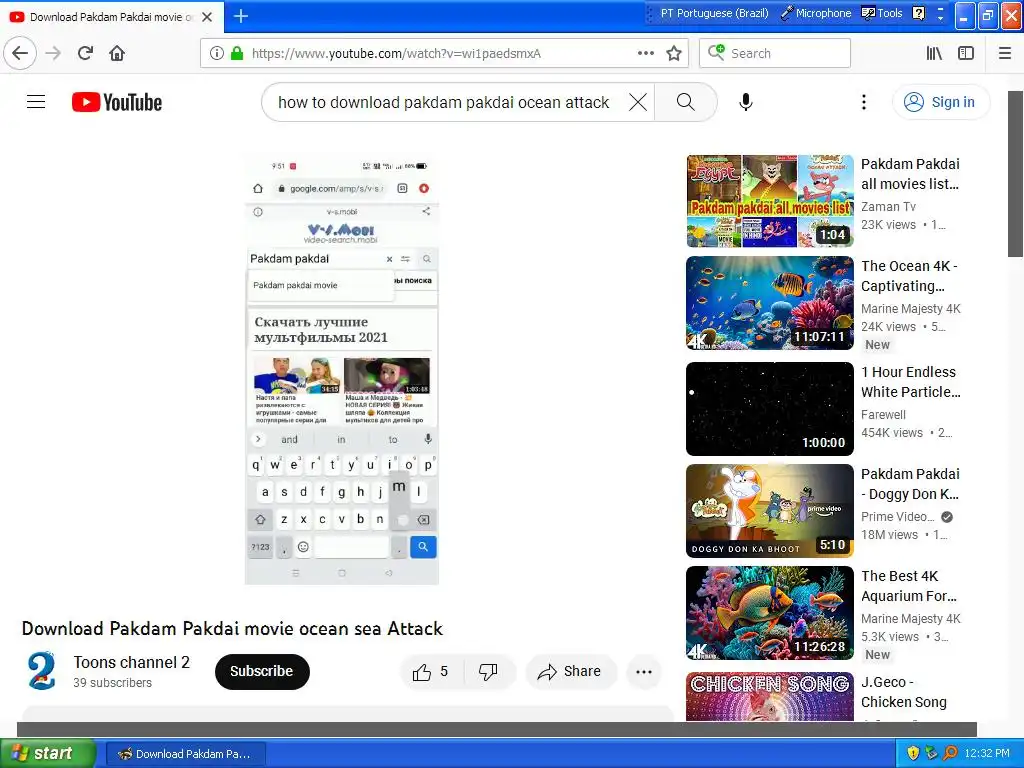The height and width of the screenshot is (768, 1024).
Task: Click the browser Search box
Action: click(x=775, y=53)
